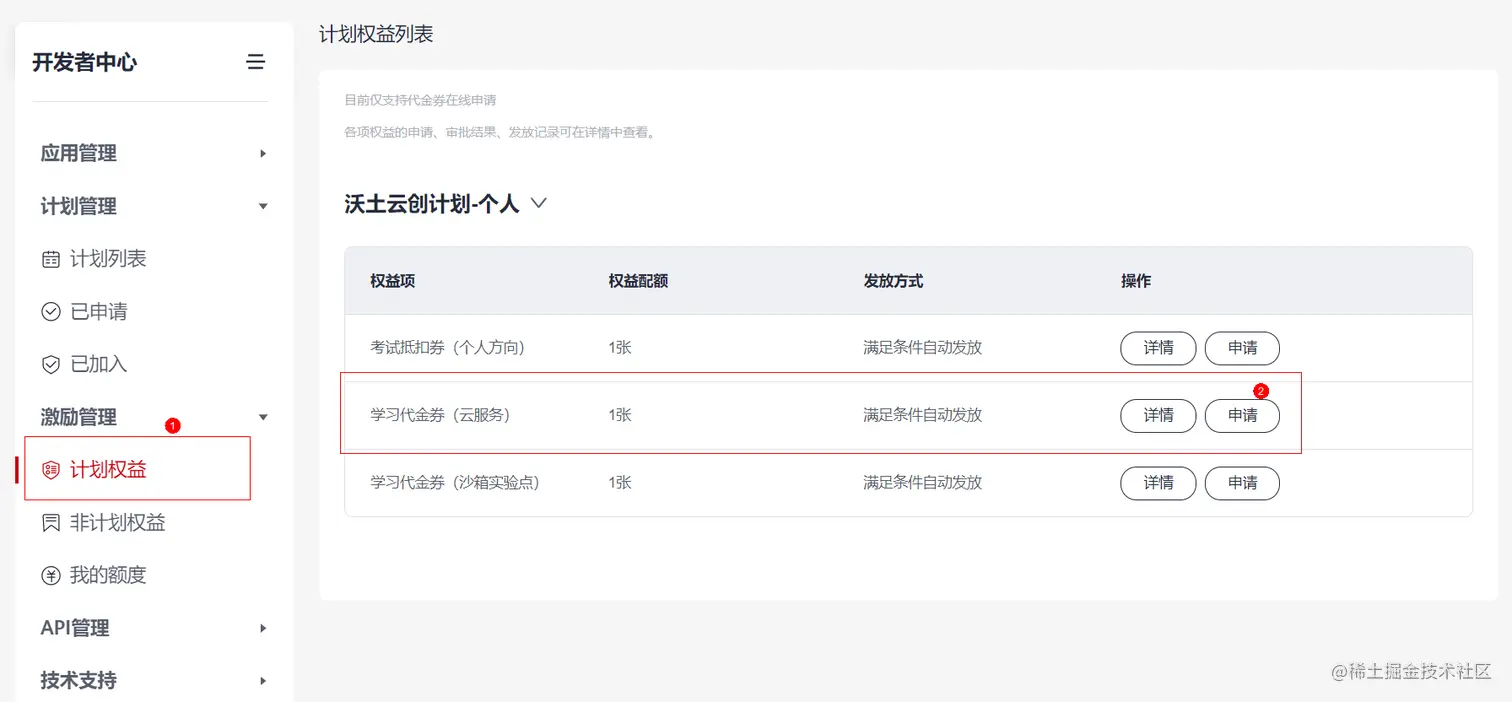
Task: Click the 考试抵扣券（个人方向） cell
Action: (x=448, y=348)
